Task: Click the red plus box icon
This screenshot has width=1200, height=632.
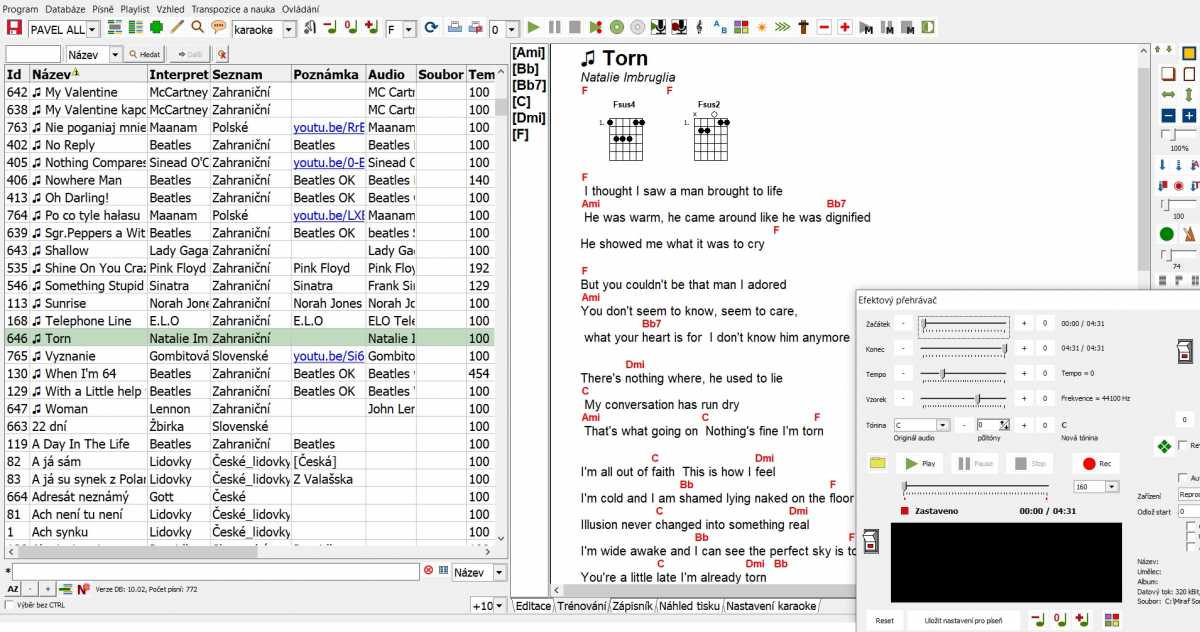Action: tap(845, 28)
